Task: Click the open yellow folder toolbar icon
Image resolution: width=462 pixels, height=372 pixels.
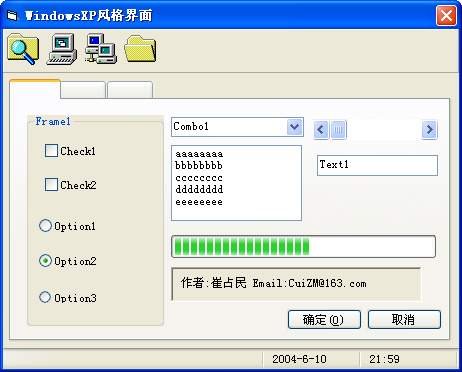Action: [140, 49]
